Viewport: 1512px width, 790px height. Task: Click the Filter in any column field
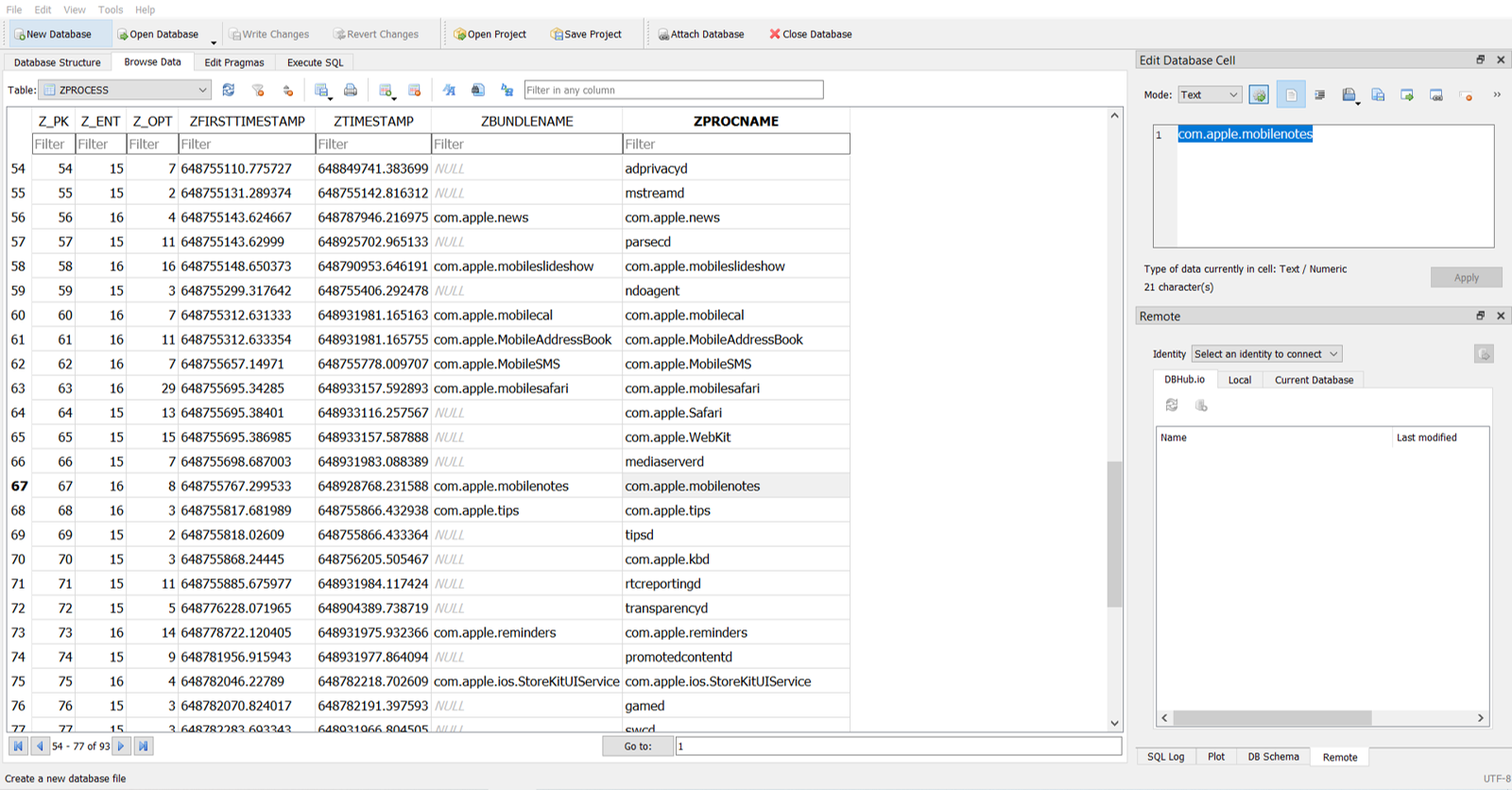[674, 90]
